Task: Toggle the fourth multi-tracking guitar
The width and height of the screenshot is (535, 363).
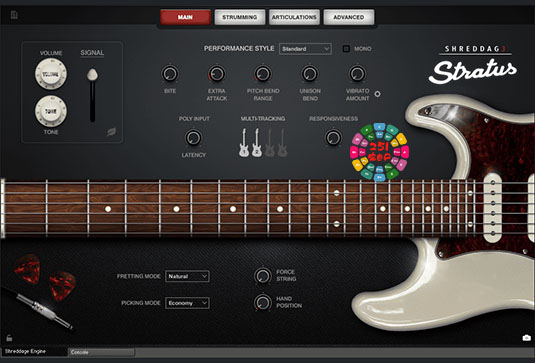Action: 282,143
